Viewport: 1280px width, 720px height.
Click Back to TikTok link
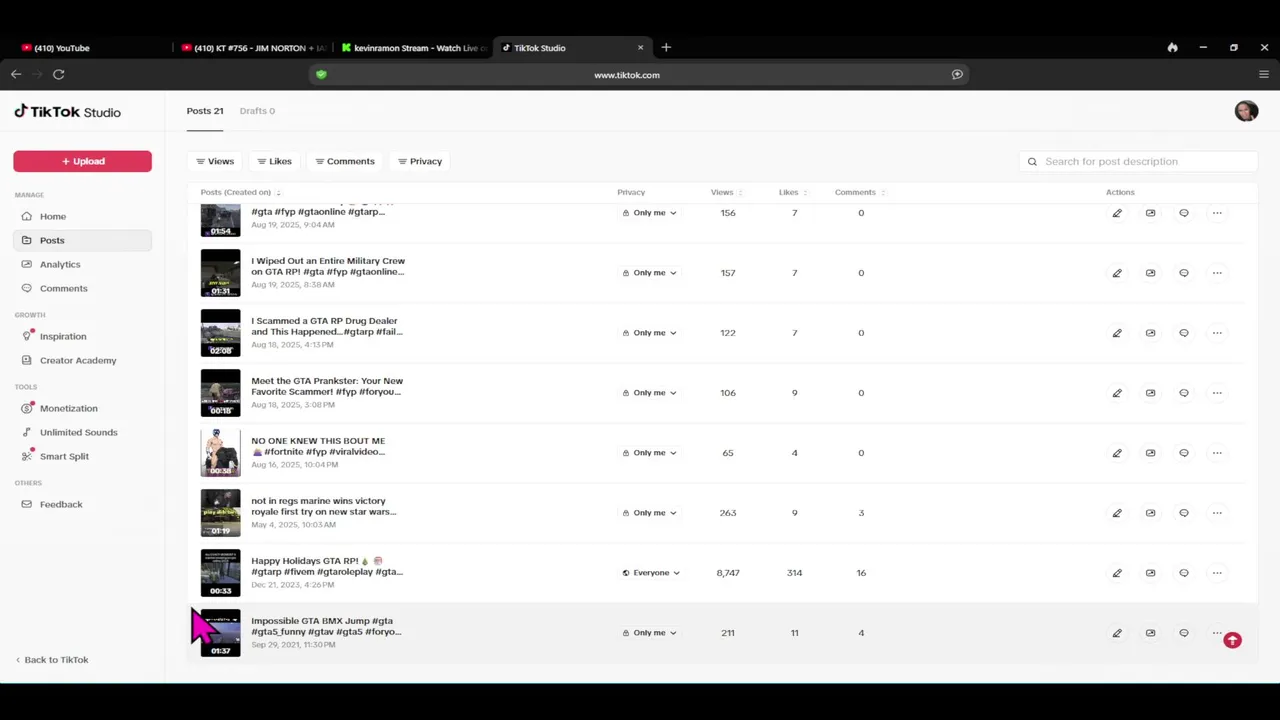pyautogui.click(x=52, y=660)
